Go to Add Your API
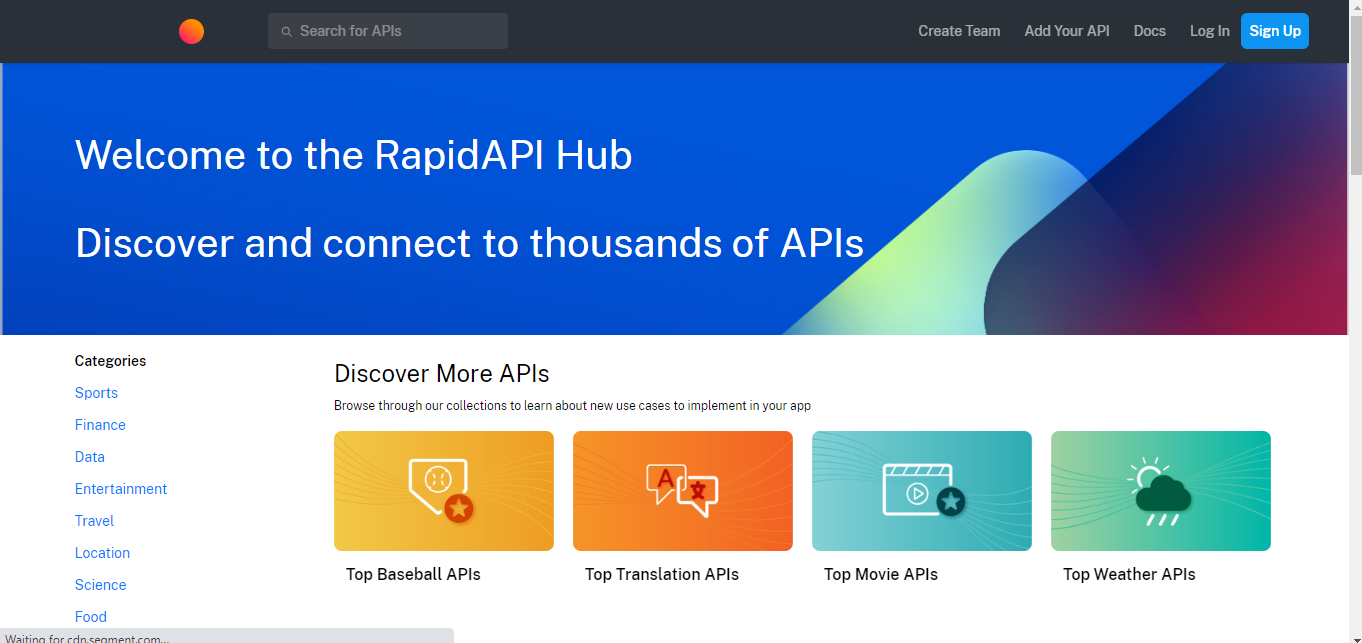 [x=1067, y=31]
